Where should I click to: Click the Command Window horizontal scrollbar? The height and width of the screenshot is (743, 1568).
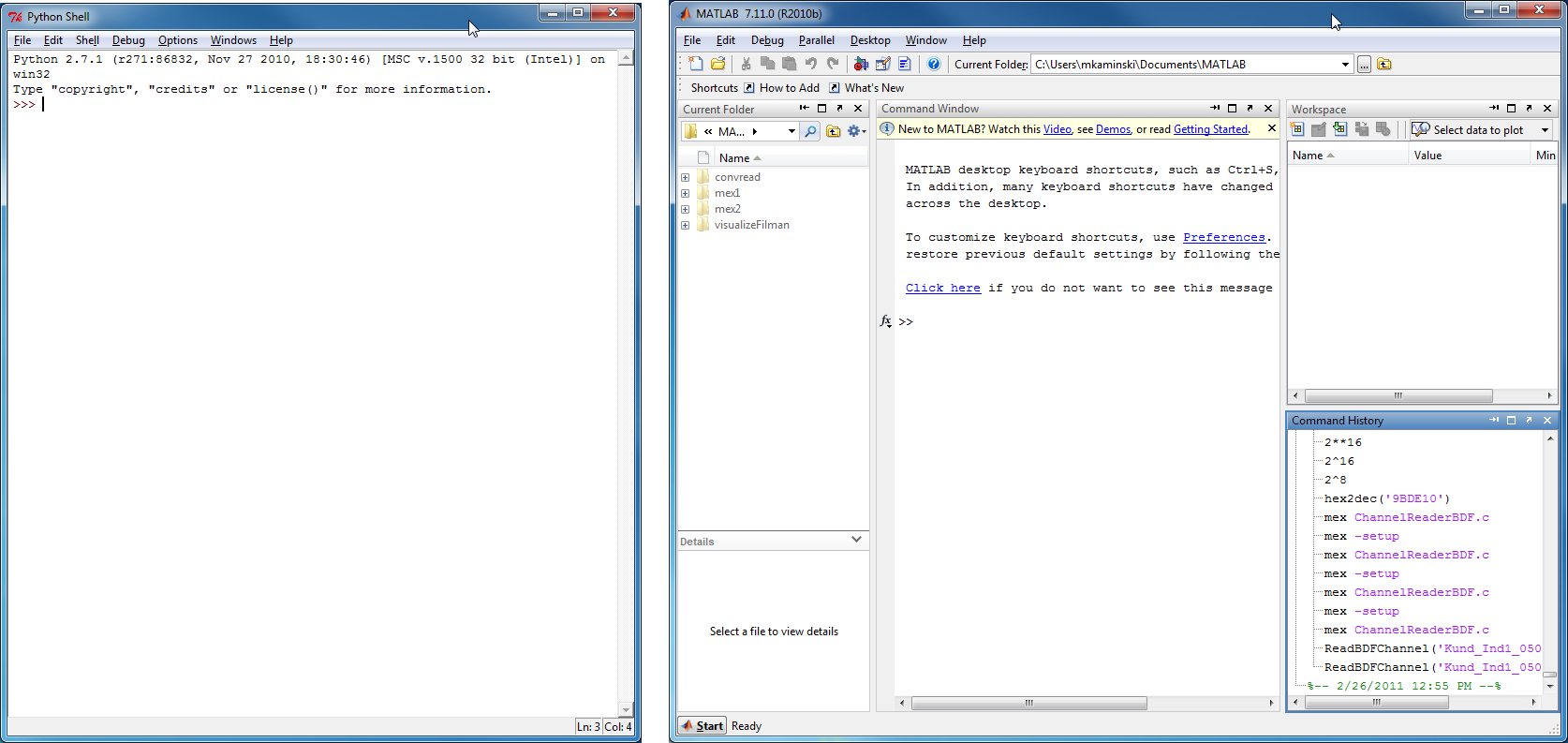tap(1028, 703)
